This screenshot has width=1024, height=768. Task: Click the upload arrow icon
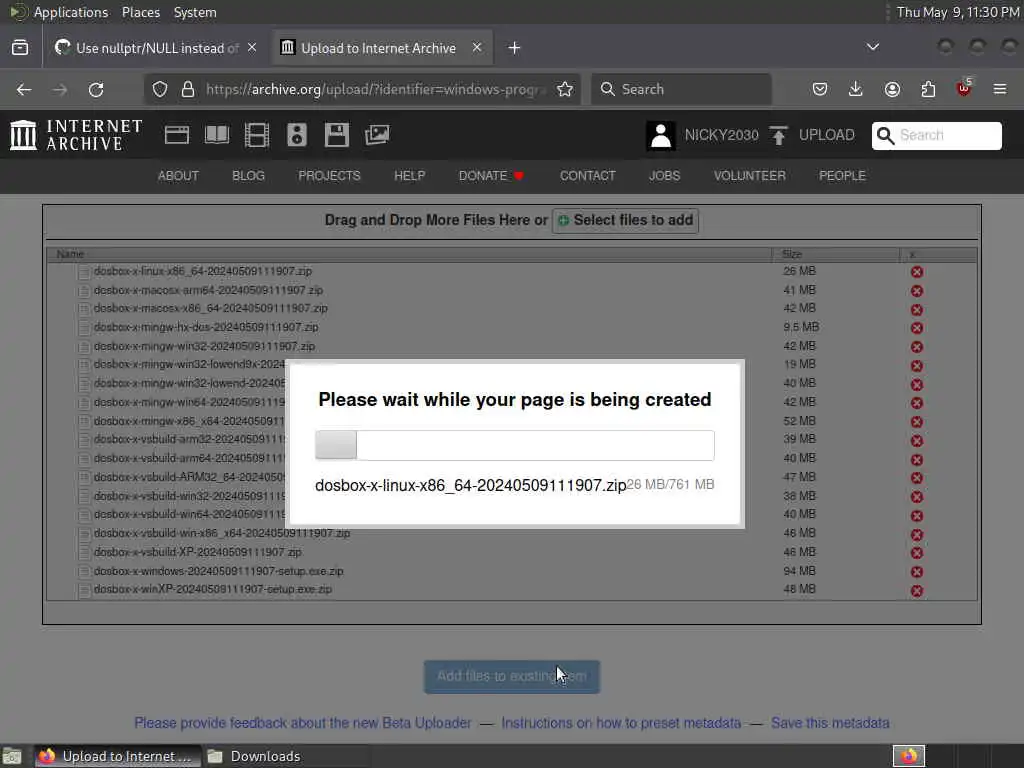click(778, 135)
